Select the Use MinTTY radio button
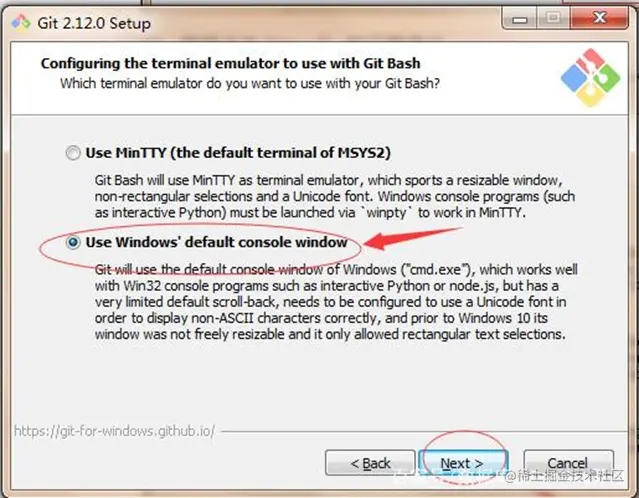 point(73,153)
